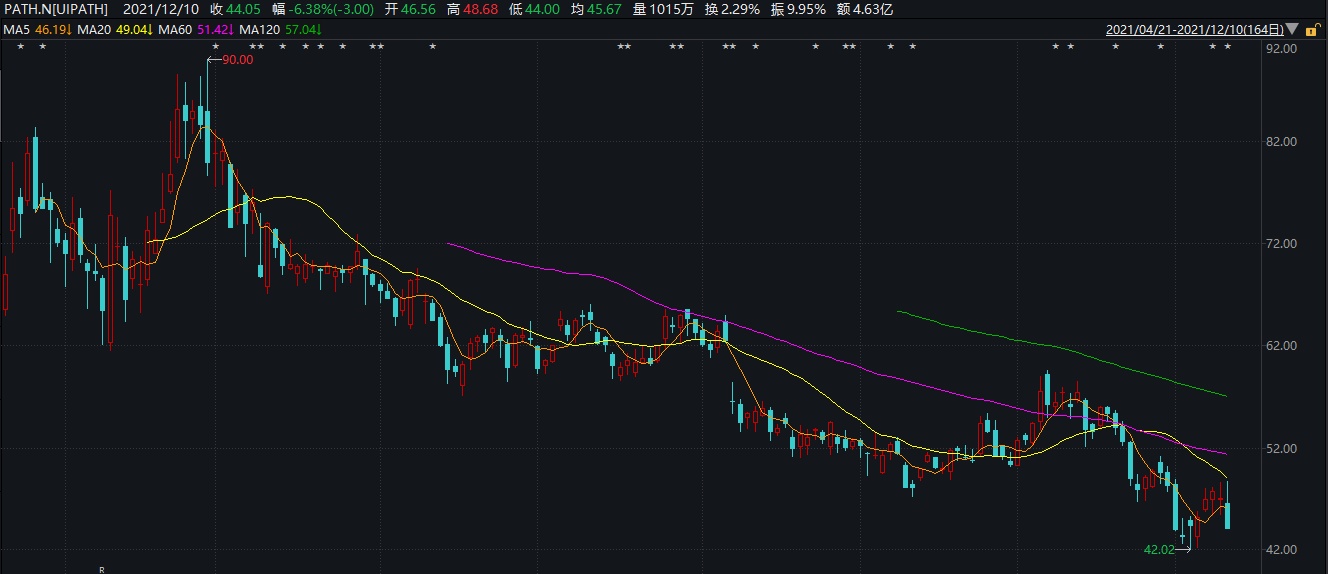Click the 62.00 price axis label

(x=1281, y=346)
